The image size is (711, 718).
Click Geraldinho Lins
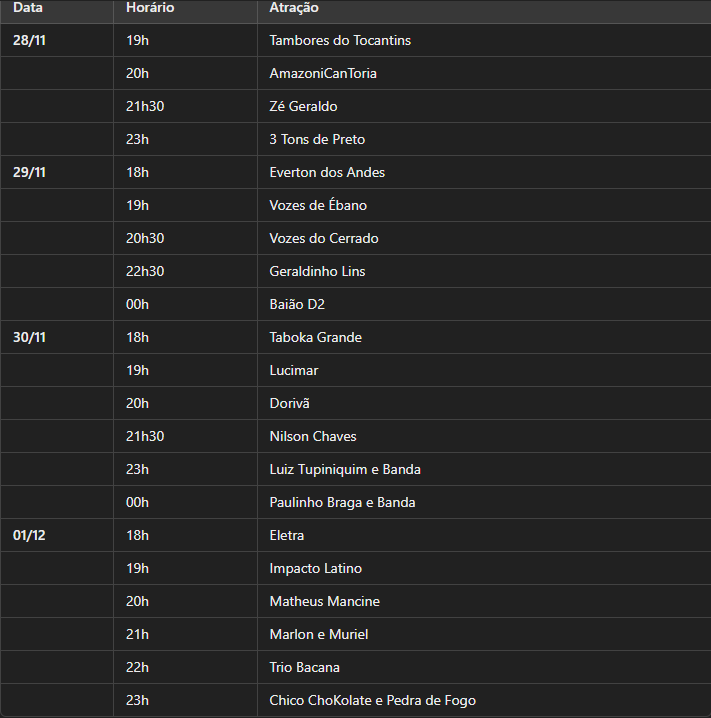[317, 271]
